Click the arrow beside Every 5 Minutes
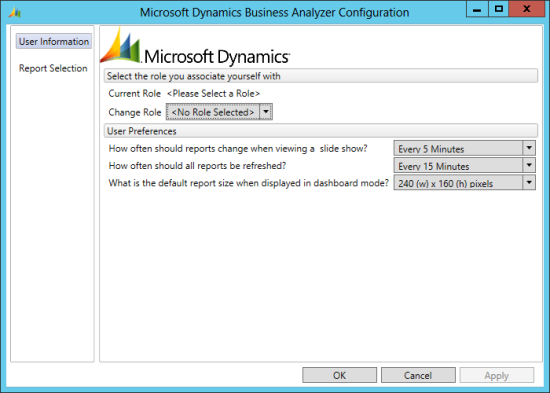This screenshot has height=393, width=550. coord(529,148)
